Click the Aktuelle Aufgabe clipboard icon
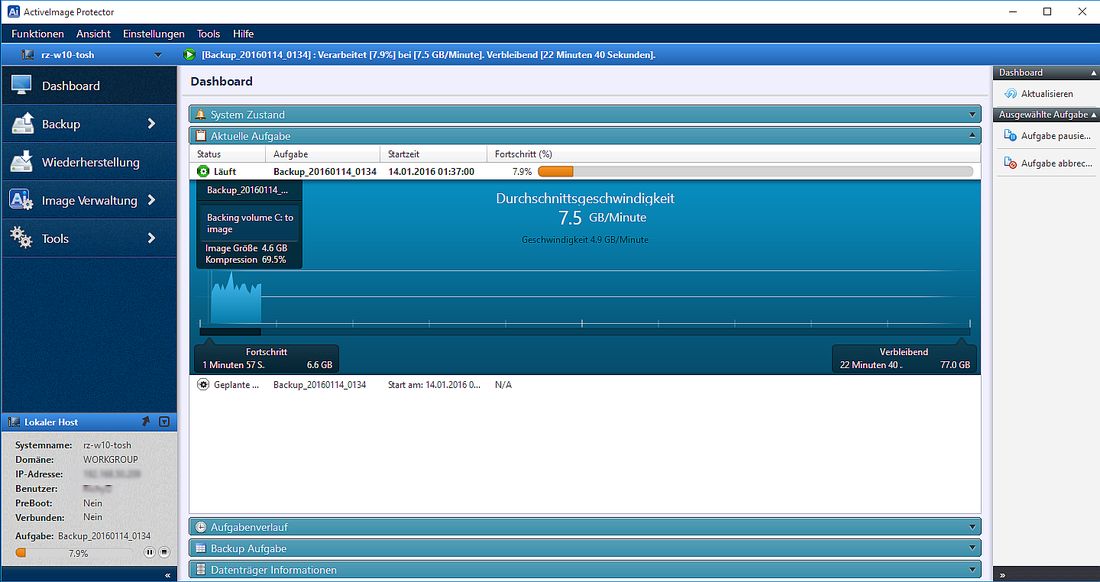The width and height of the screenshot is (1100, 582). click(201, 136)
